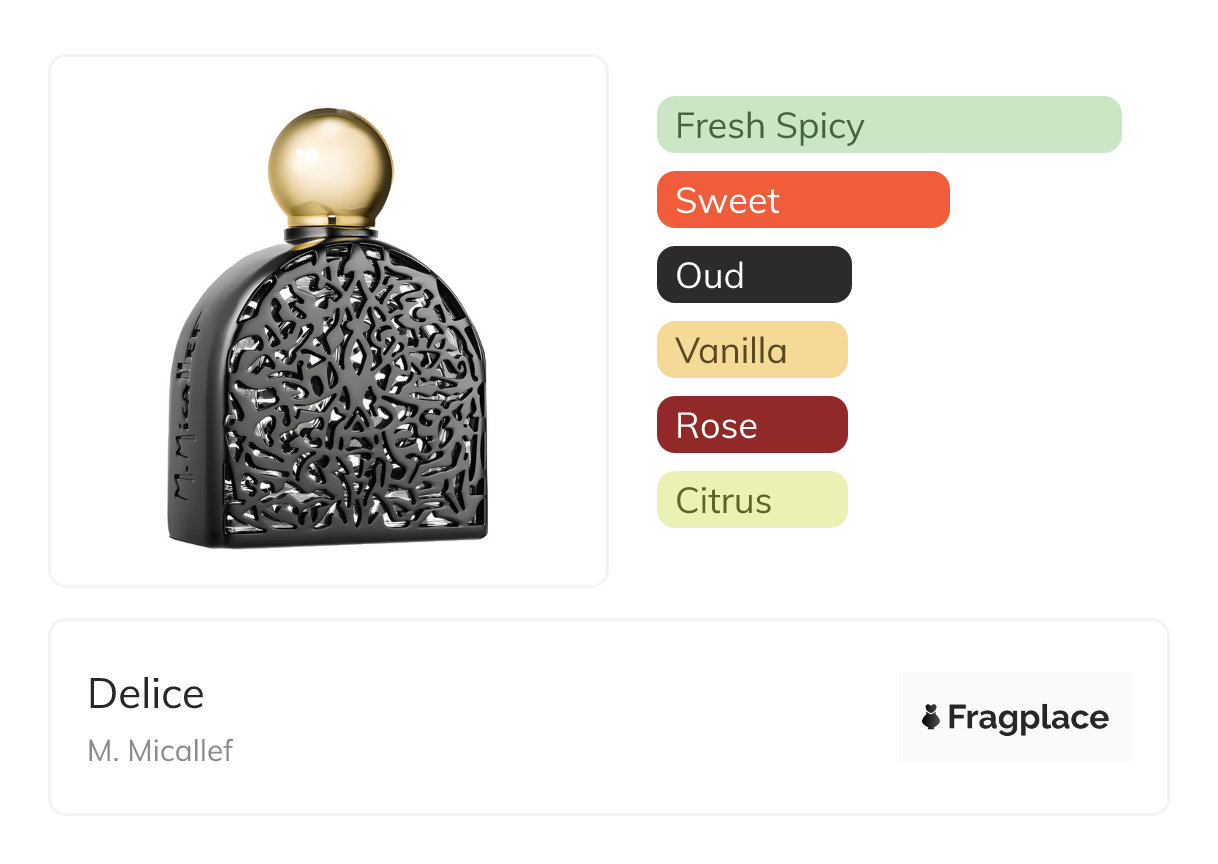
Task: Open the M. Micallef brand link
Action: [x=160, y=751]
